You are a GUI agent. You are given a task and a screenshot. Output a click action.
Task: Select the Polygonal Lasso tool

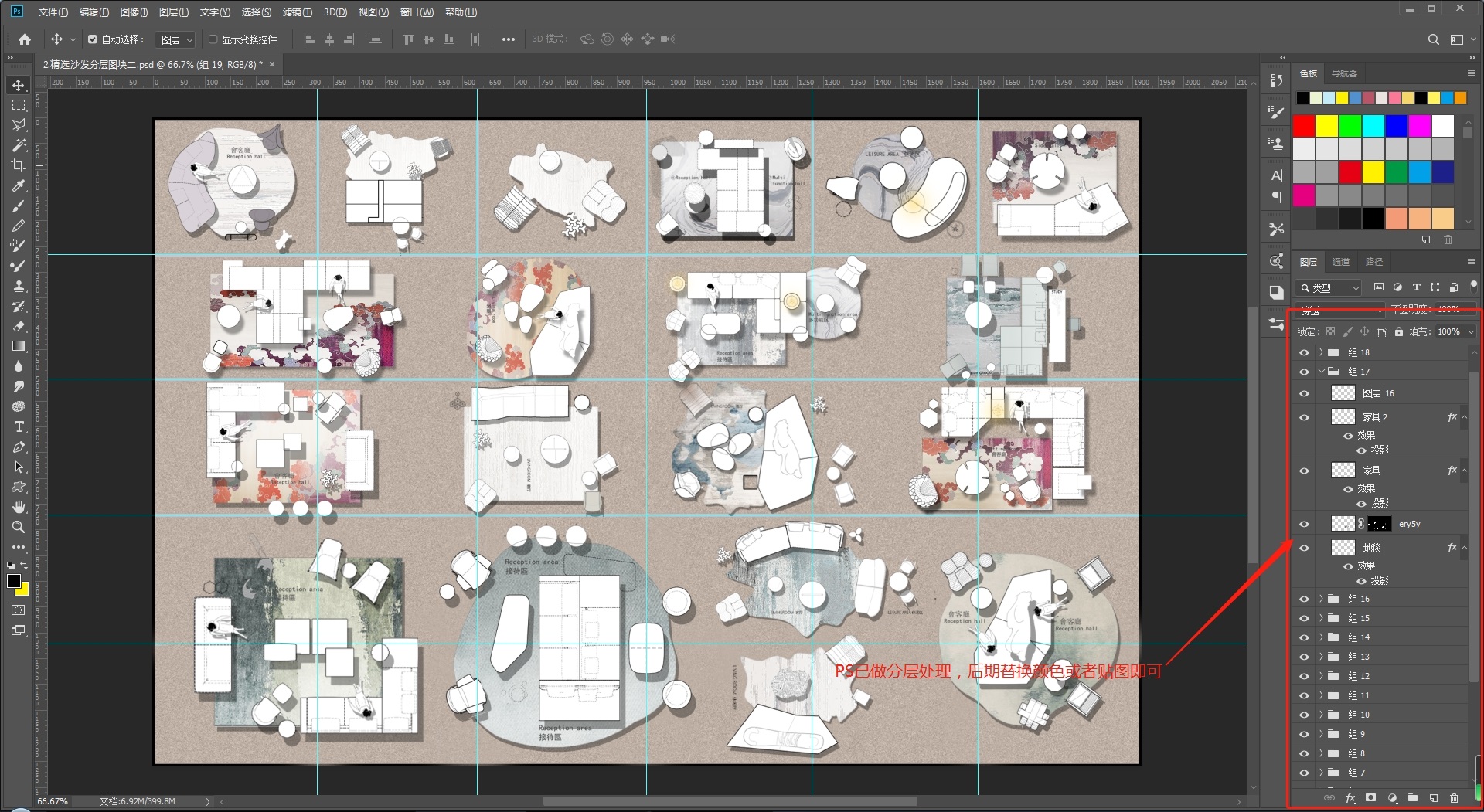tap(19, 125)
